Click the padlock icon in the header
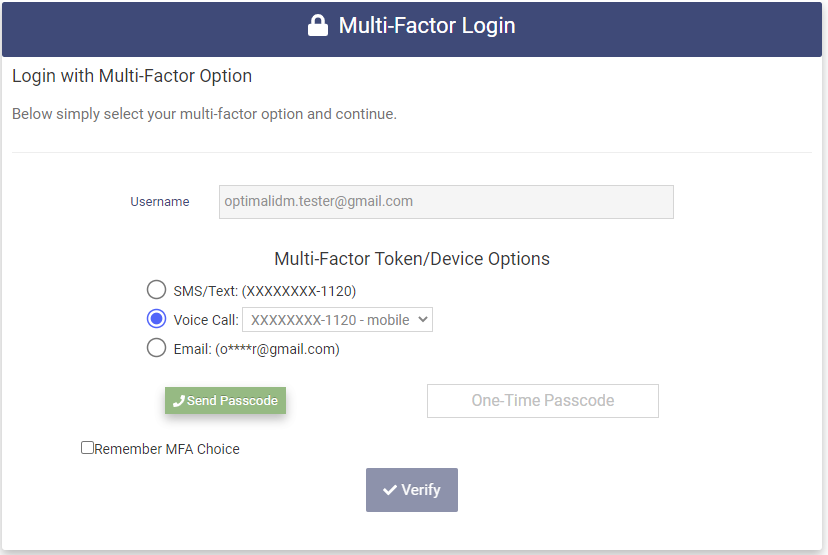 click(318, 26)
